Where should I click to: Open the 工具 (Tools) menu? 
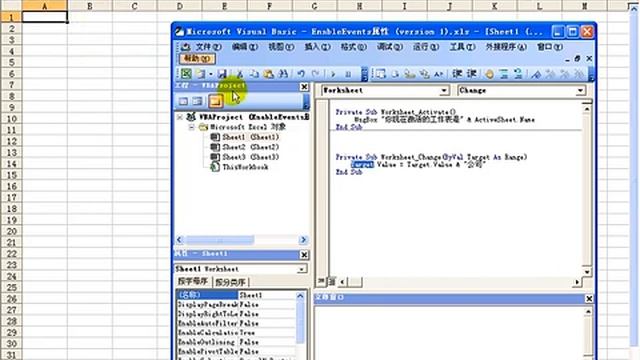pyautogui.click(x=462, y=47)
